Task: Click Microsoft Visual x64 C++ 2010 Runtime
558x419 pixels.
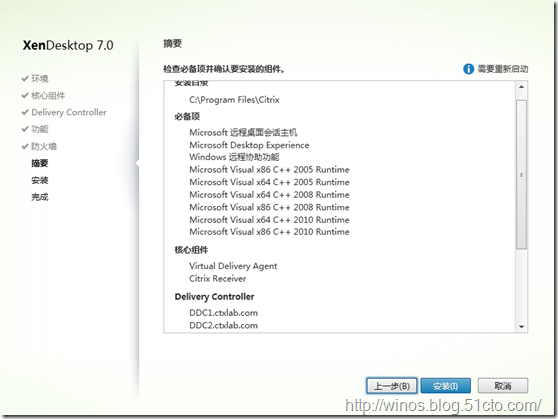Action: (x=269, y=220)
